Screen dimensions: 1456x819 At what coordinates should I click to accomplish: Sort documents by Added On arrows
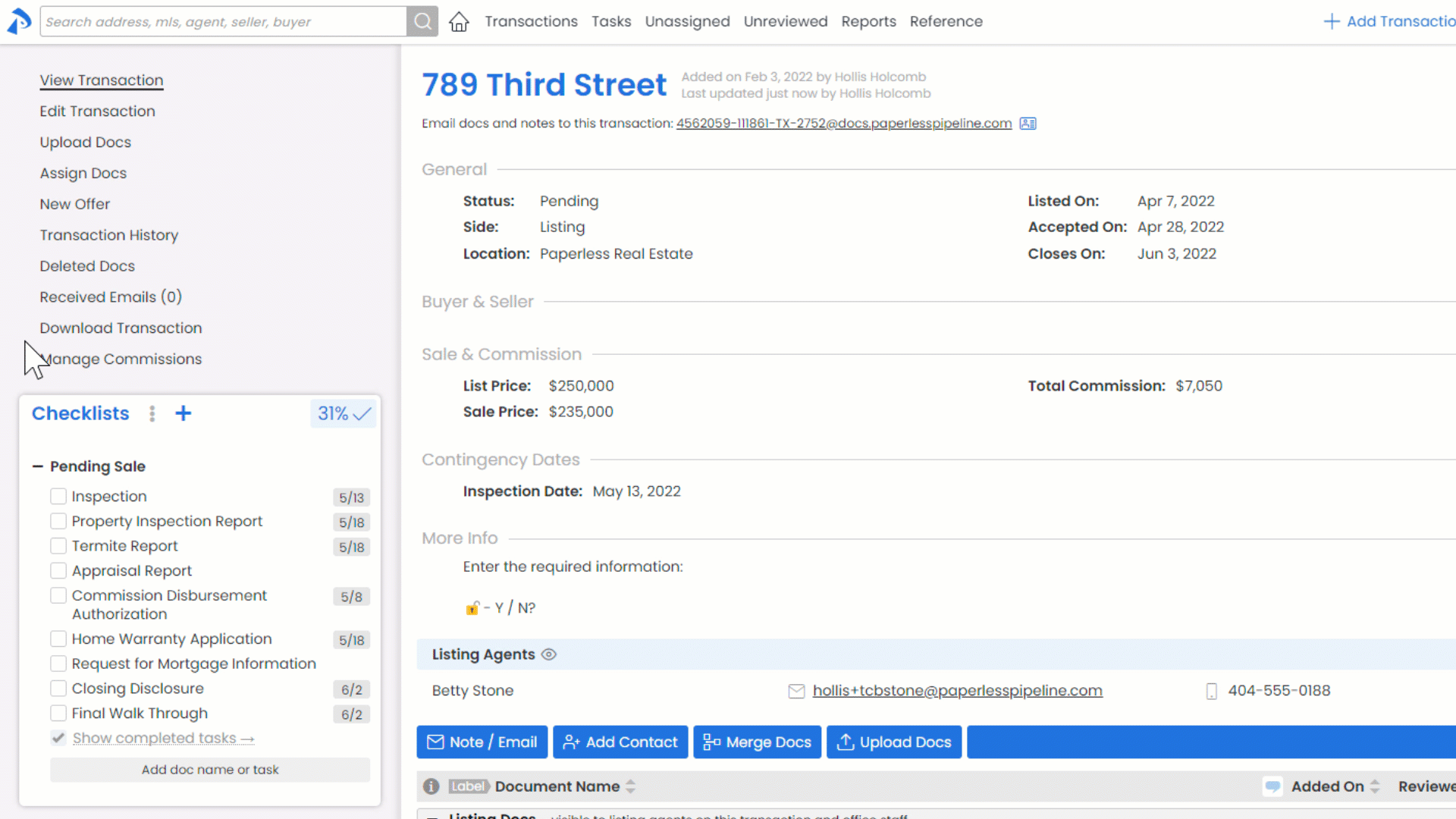[1375, 786]
